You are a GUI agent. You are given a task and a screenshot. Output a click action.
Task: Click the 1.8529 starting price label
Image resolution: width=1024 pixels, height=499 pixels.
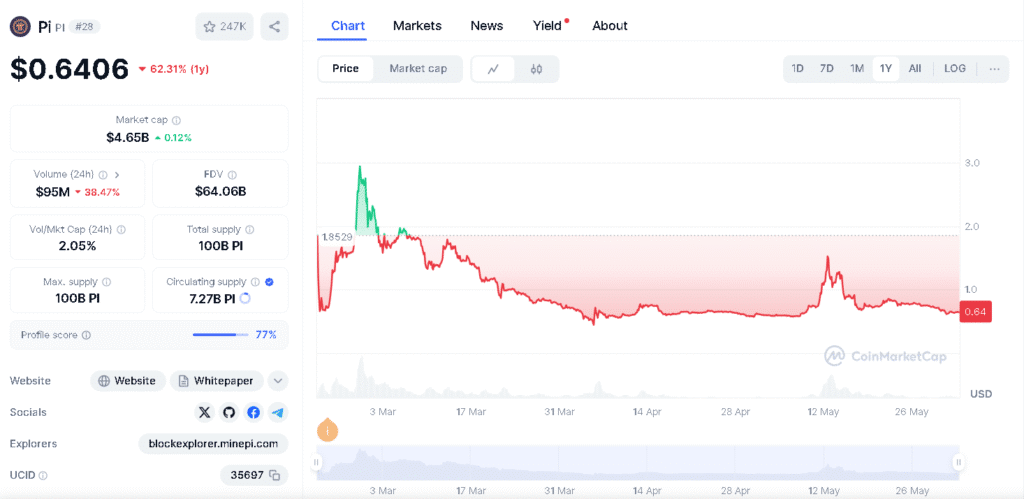point(337,237)
